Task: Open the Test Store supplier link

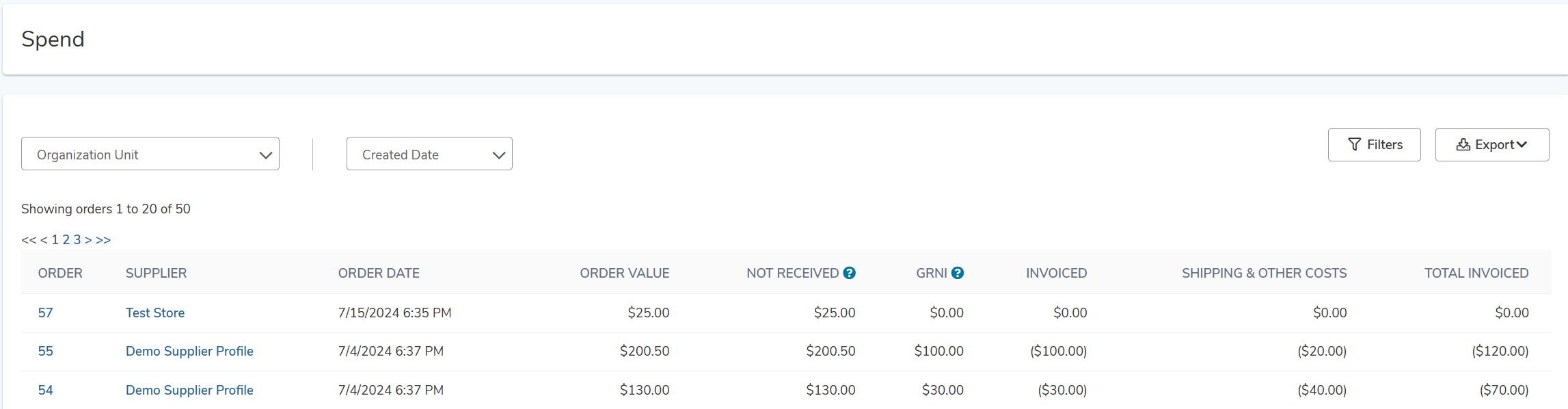Action: [155, 313]
